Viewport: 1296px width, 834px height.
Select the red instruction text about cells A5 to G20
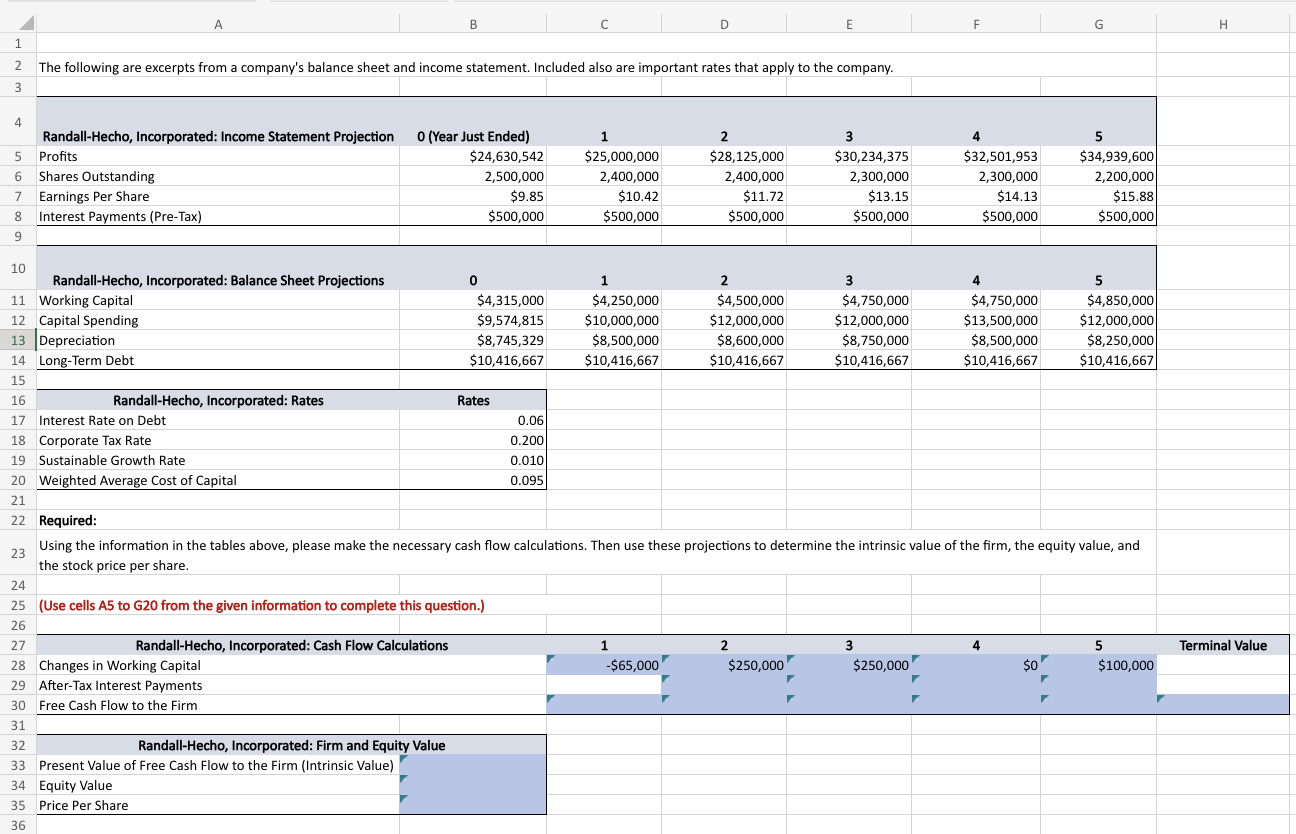(260, 605)
